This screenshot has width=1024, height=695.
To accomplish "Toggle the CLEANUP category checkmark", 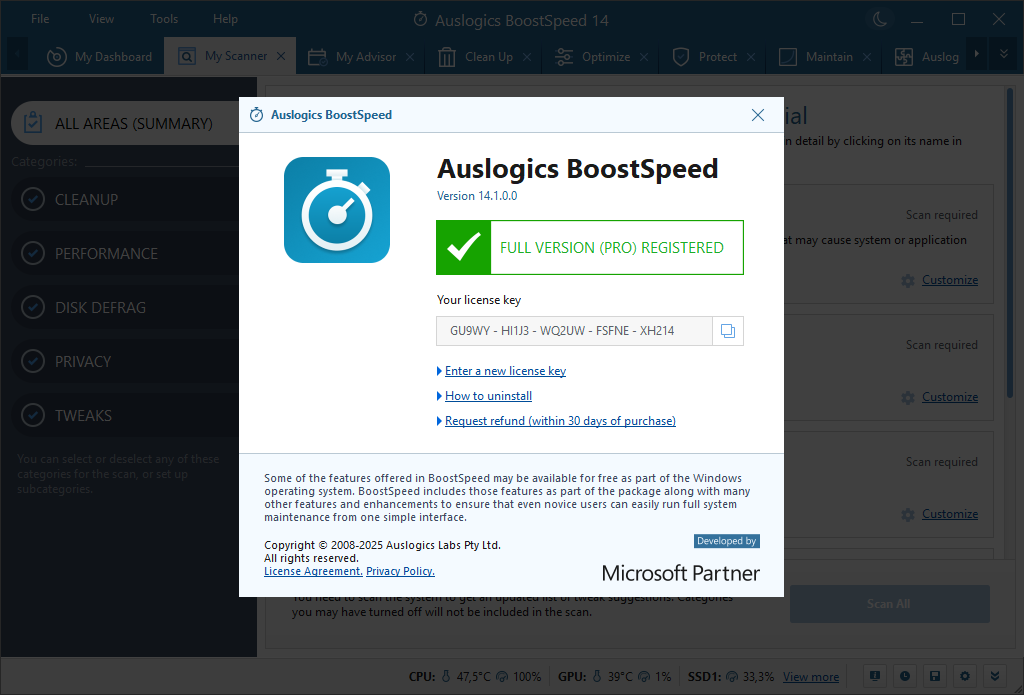I will point(33,199).
